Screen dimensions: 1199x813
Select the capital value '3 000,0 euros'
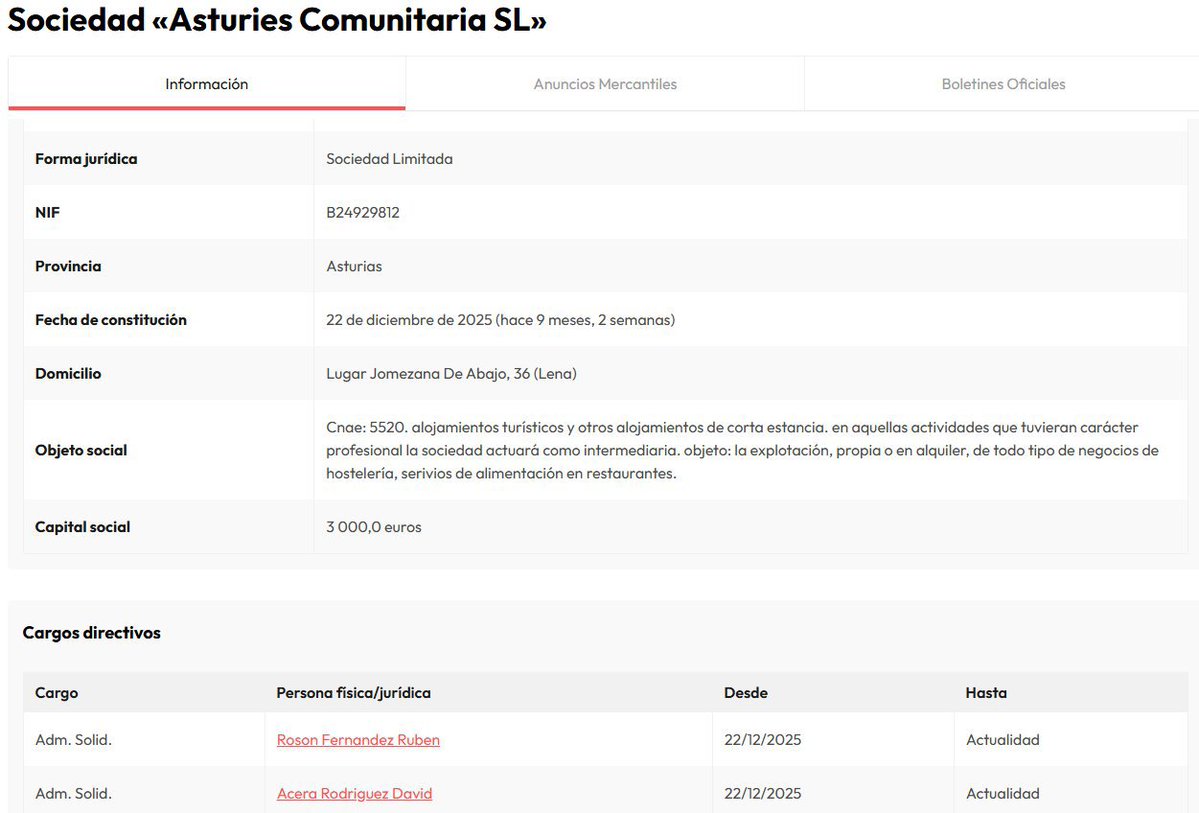pyautogui.click(x=374, y=527)
